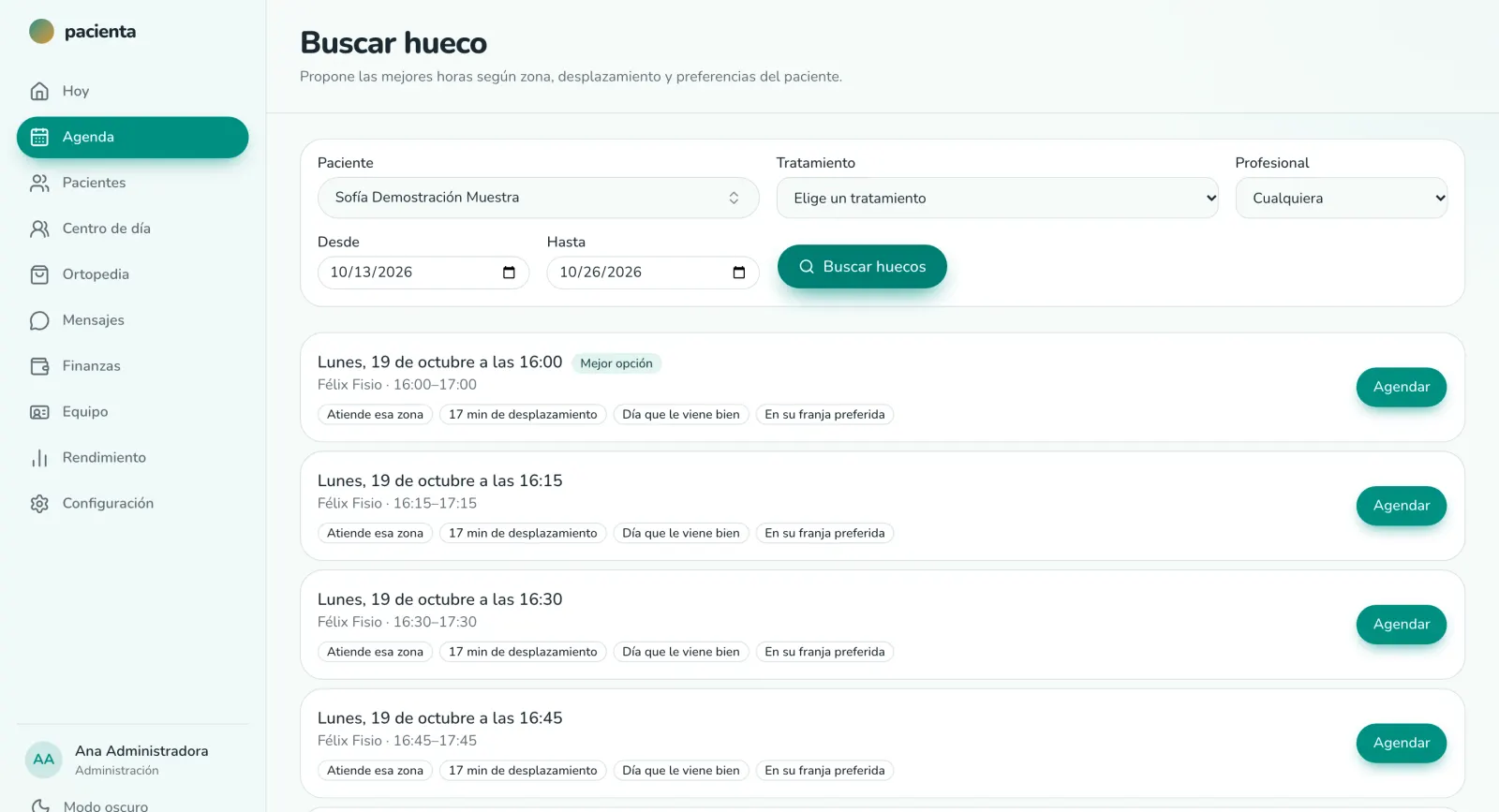Open Mensajes section

[132, 320]
